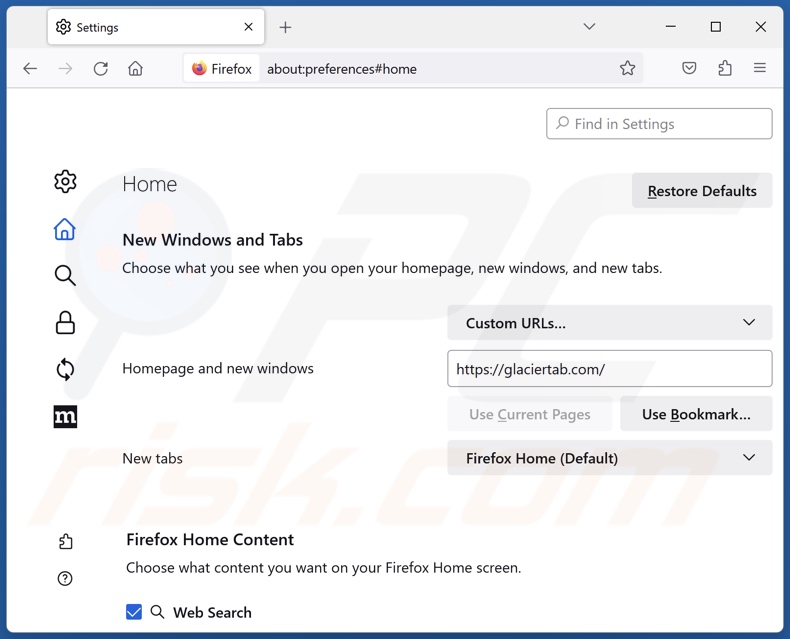This screenshot has height=639, width=790.
Task: Open Search settings via magnifier sidebar icon
Action: click(65, 275)
